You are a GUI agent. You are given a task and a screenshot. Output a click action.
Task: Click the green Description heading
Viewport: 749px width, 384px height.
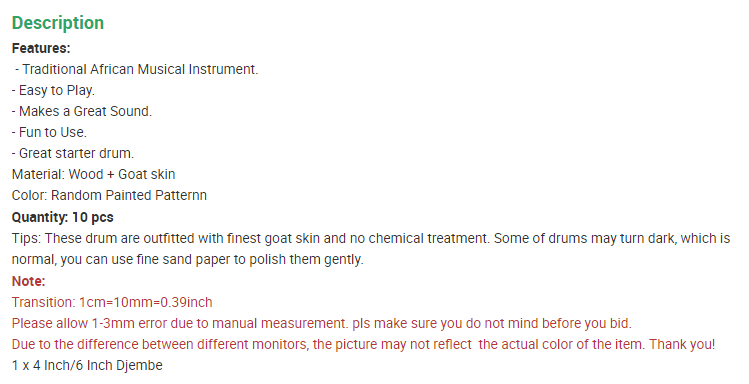tap(58, 23)
